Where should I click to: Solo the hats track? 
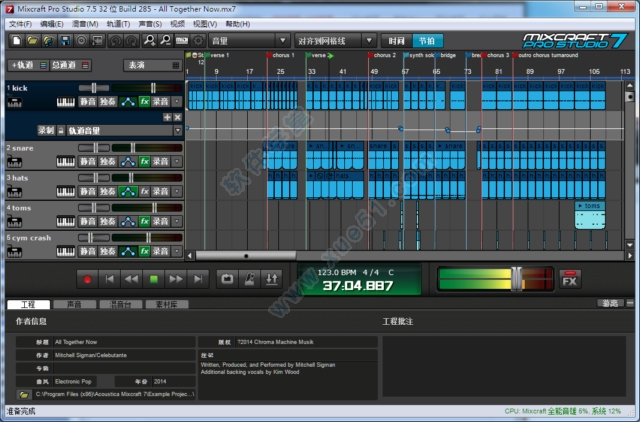pyautogui.click(x=108, y=191)
